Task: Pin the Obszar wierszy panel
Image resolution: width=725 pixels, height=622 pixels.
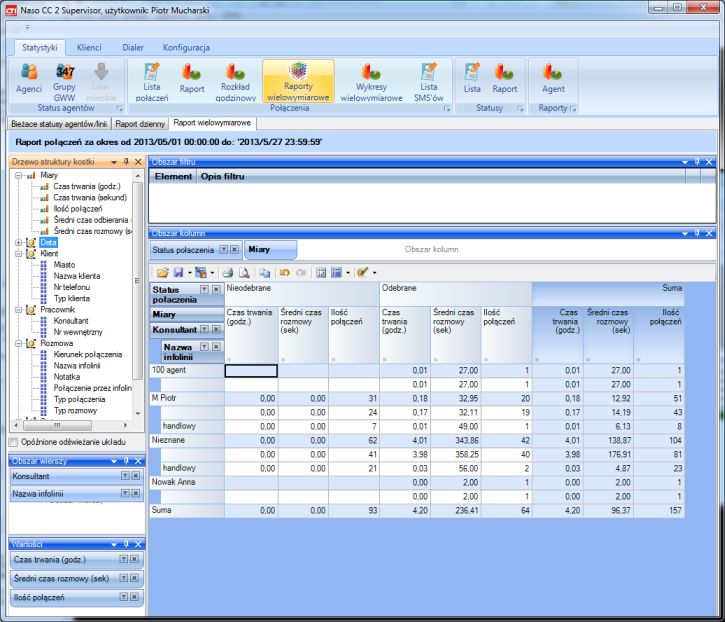Action: pos(126,461)
